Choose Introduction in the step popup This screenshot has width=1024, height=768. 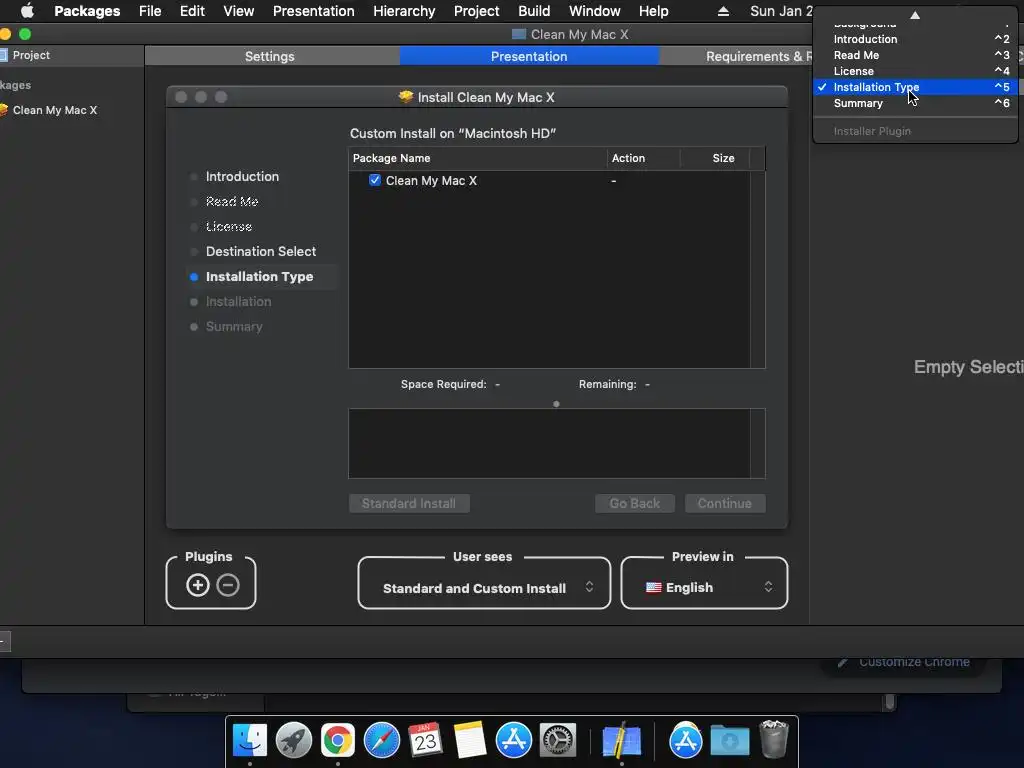pyautogui.click(x=915, y=39)
